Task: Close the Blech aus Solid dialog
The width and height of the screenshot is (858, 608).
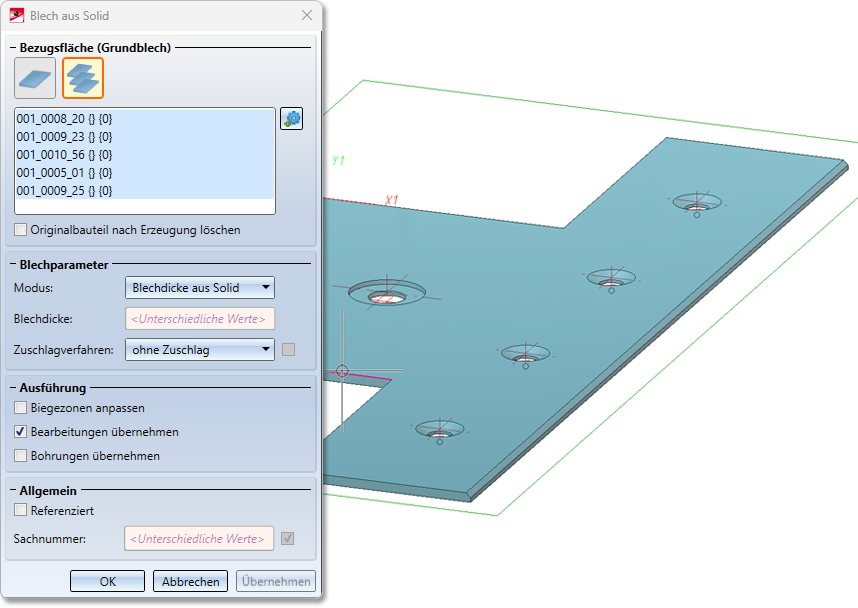Action: click(x=307, y=15)
